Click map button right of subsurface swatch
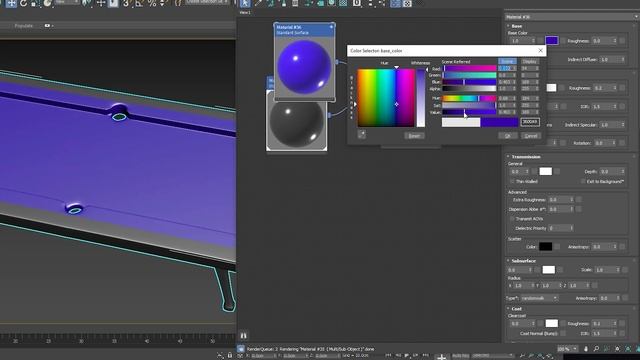This screenshot has width=640, height=360. pos(560,270)
